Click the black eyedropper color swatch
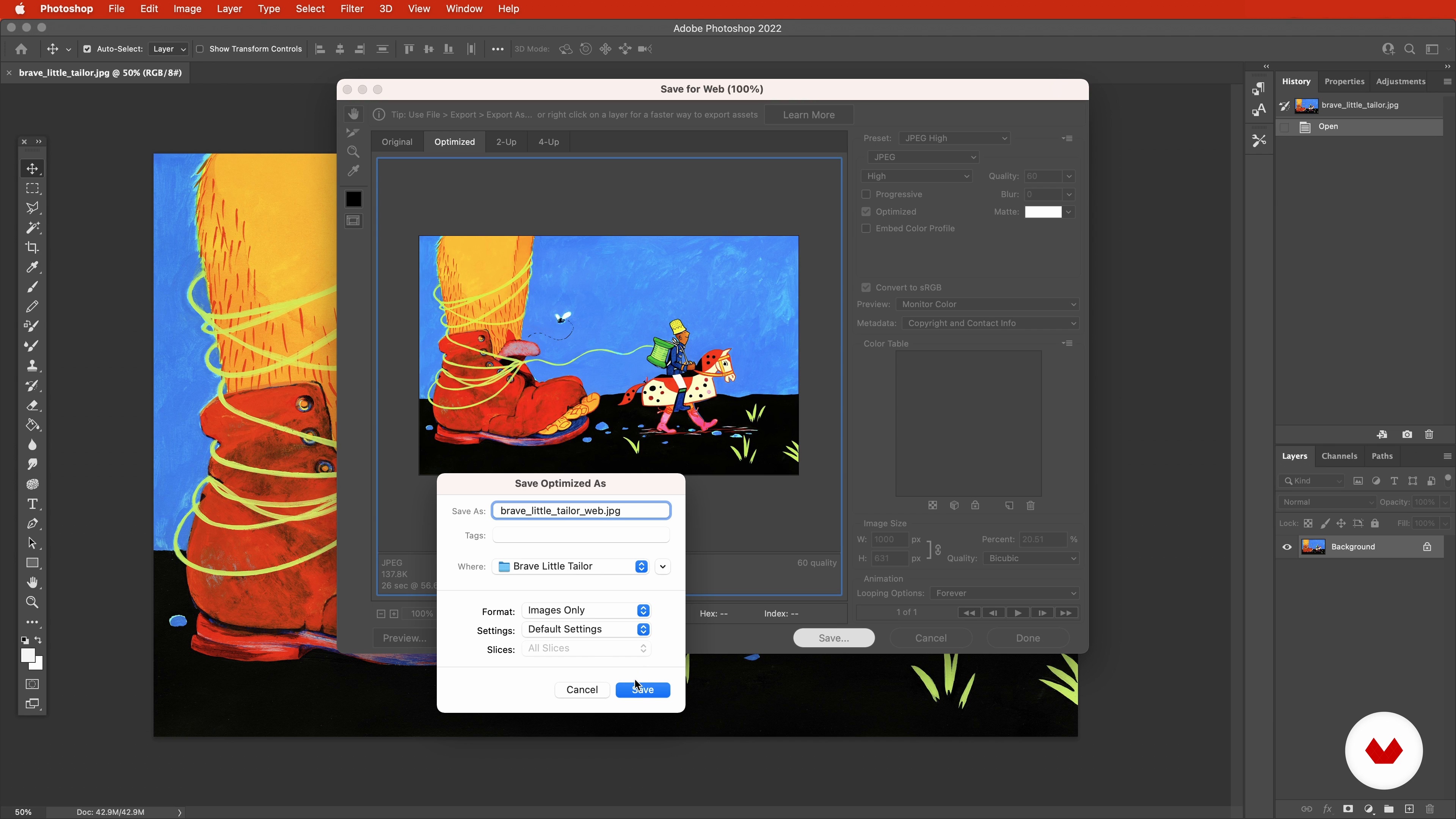The height and width of the screenshot is (819, 1456). pyautogui.click(x=353, y=199)
